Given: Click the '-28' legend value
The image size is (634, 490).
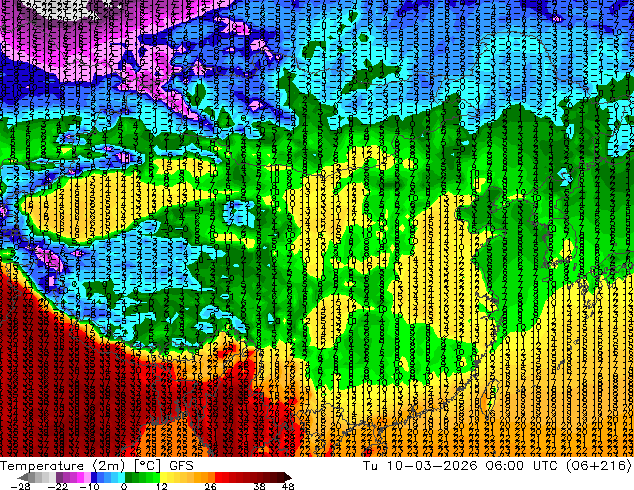Looking at the screenshot, I should coord(20,486).
